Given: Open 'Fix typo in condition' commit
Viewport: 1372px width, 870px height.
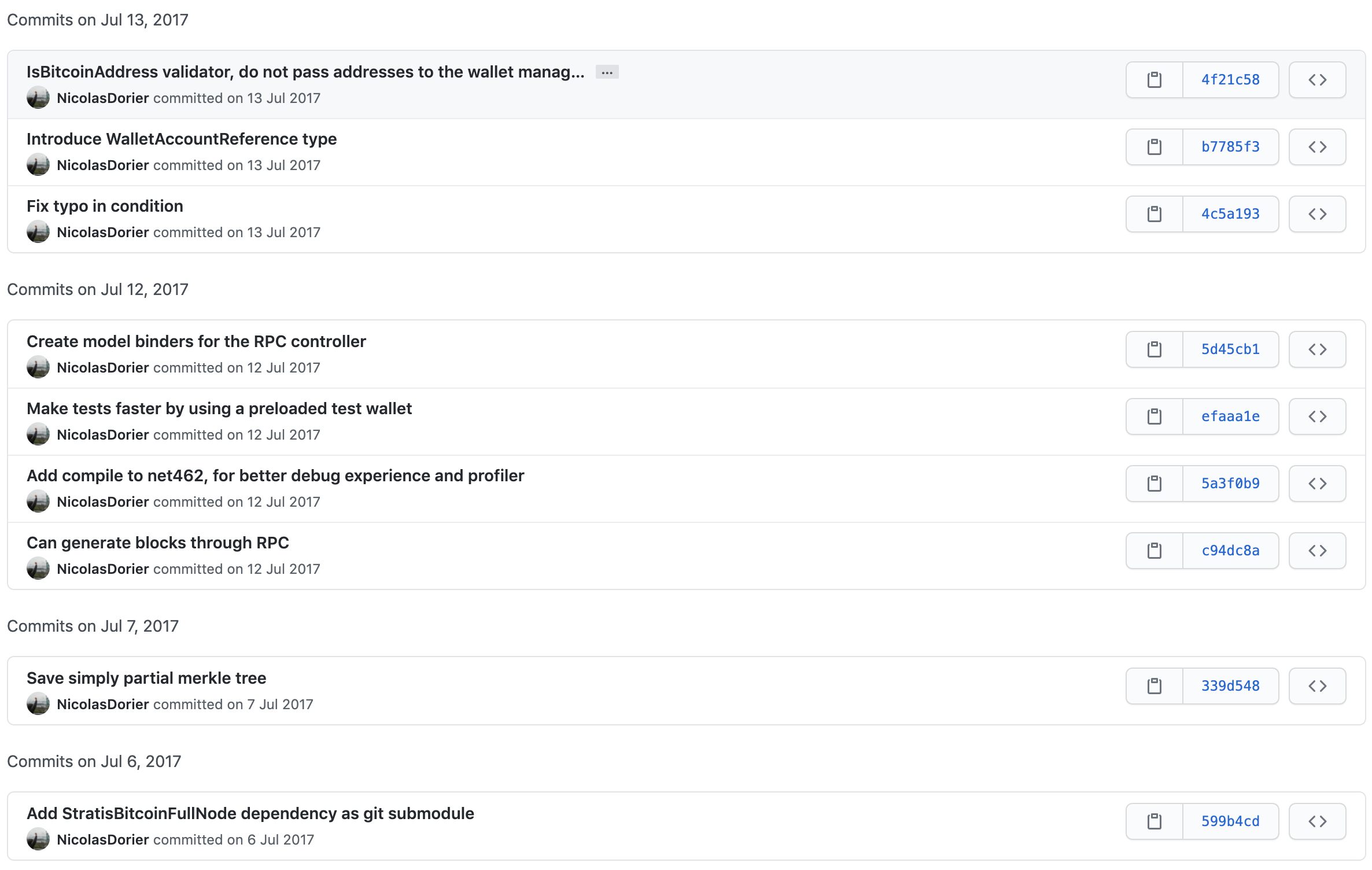Looking at the screenshot, I should (105, 206).
